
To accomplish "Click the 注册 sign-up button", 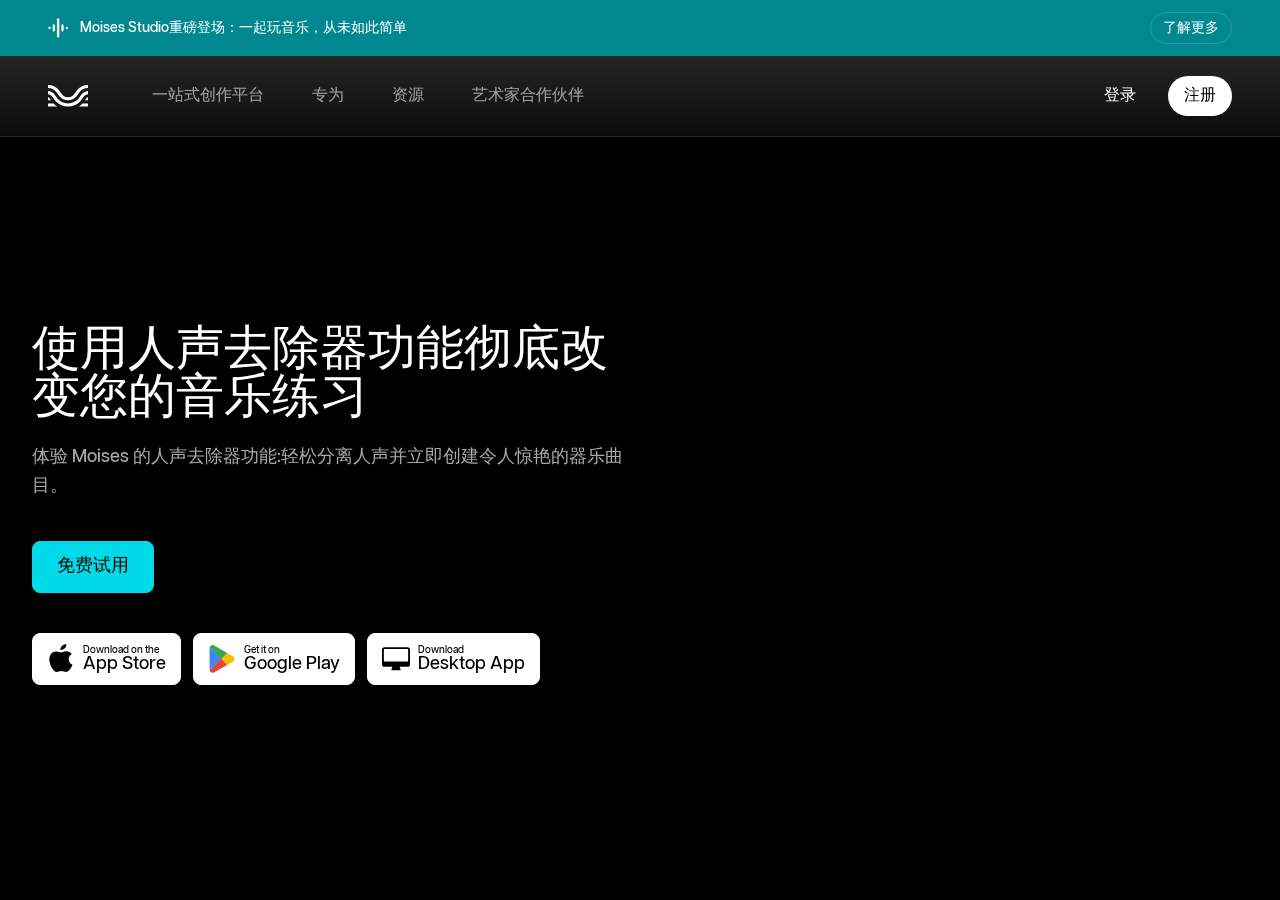I will point(1200,96).
